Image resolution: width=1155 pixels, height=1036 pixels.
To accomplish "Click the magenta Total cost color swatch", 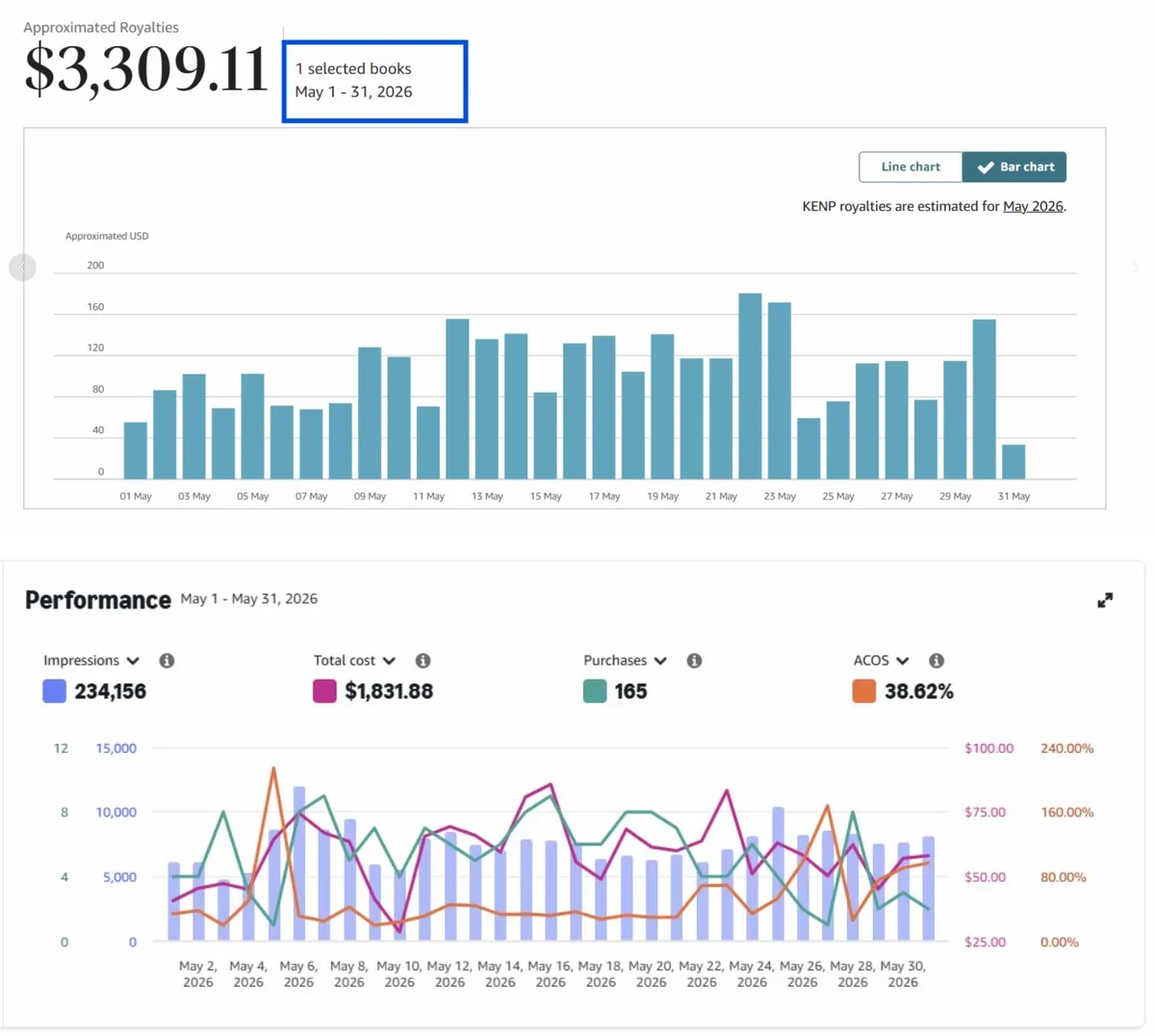I will click(x=324, y=690).
